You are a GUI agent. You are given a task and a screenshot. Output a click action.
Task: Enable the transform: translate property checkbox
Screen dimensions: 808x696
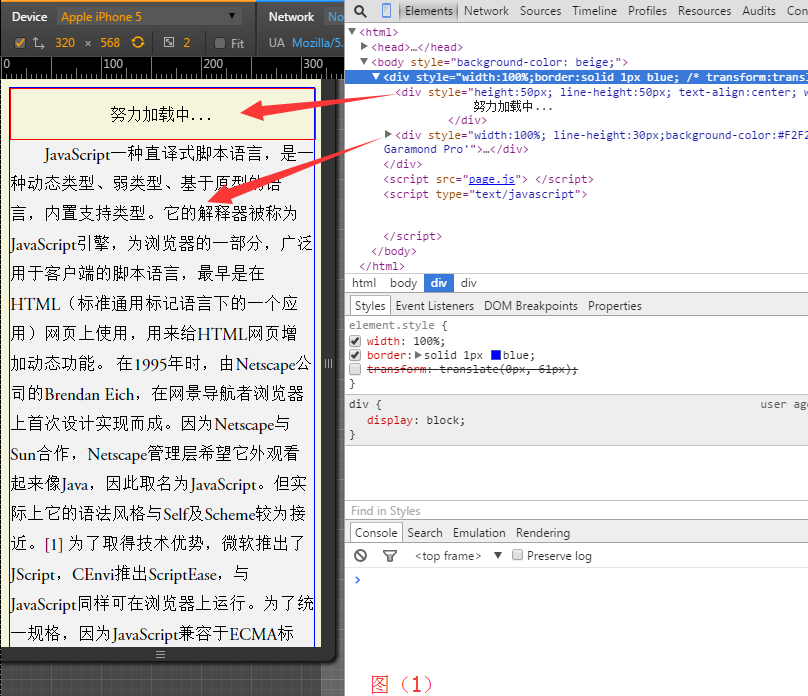[x=355, y=369]
